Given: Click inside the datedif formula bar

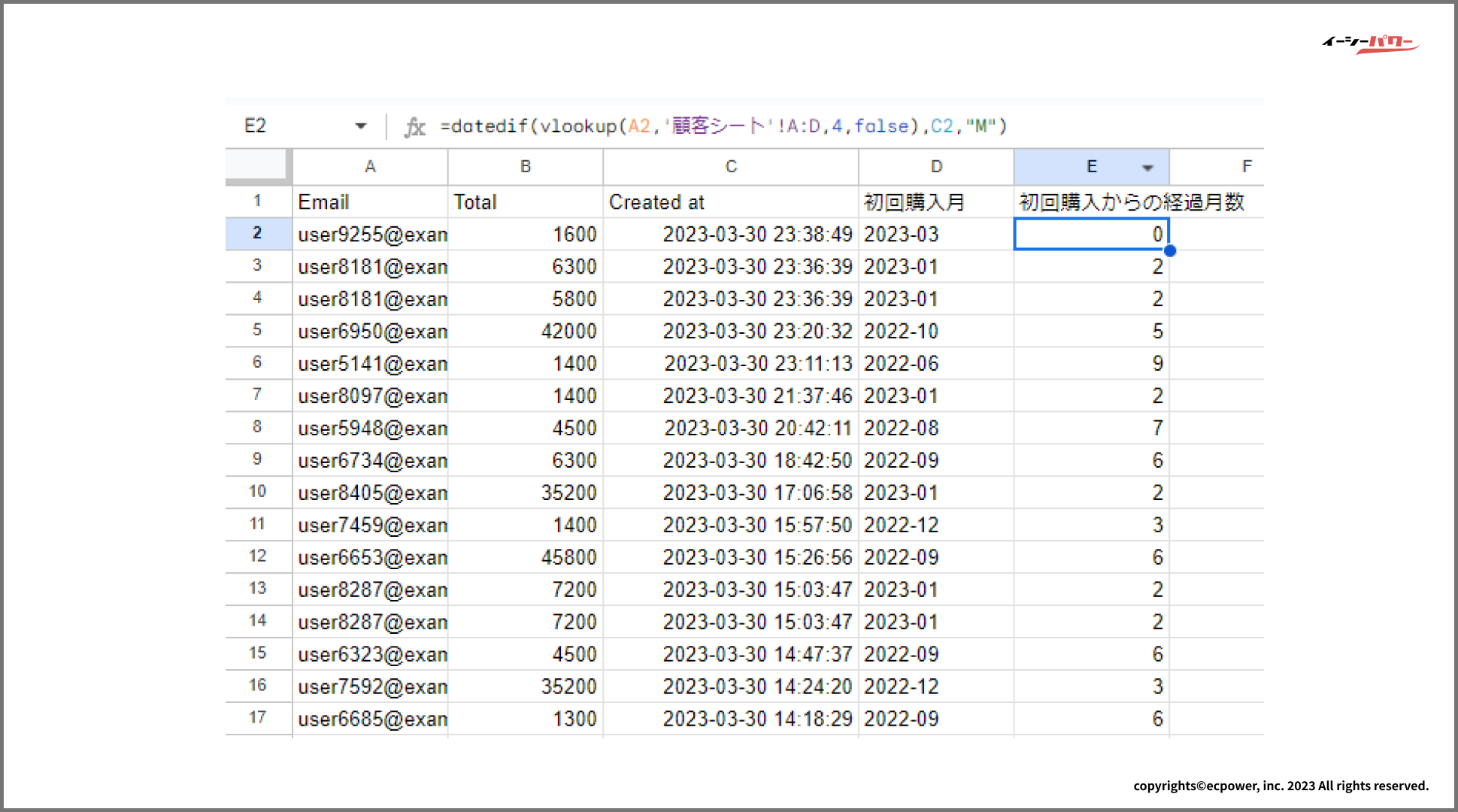Looking at the screenshot, I should point(722,126).
